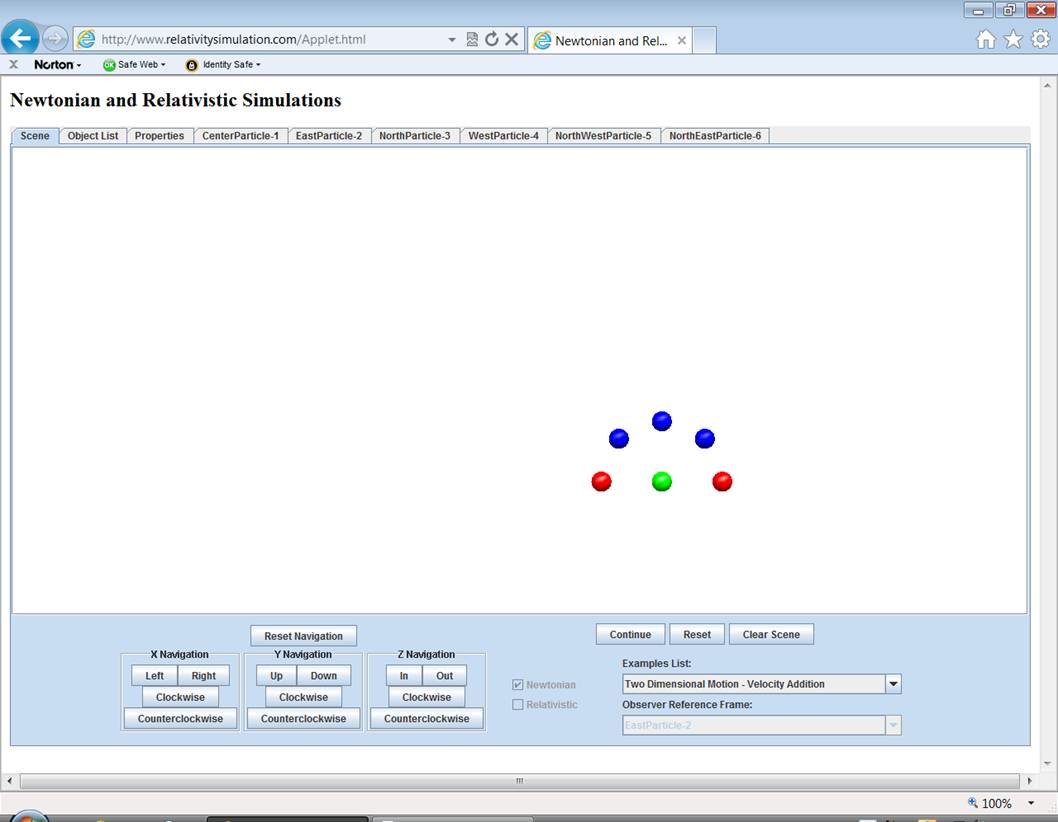Close the Newtonian and Rel browser tab

(682, 41)
